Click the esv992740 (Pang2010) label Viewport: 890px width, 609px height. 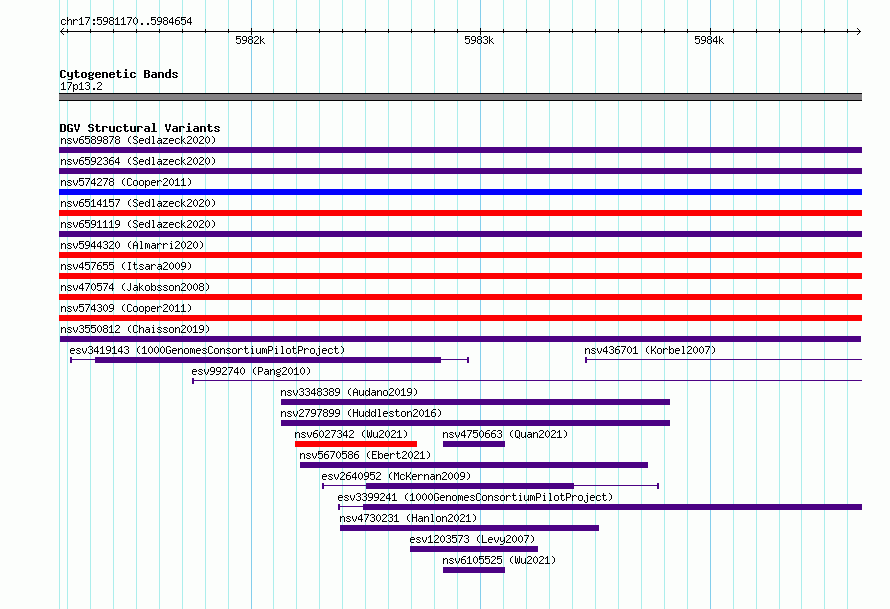click(x=251, y=371)
